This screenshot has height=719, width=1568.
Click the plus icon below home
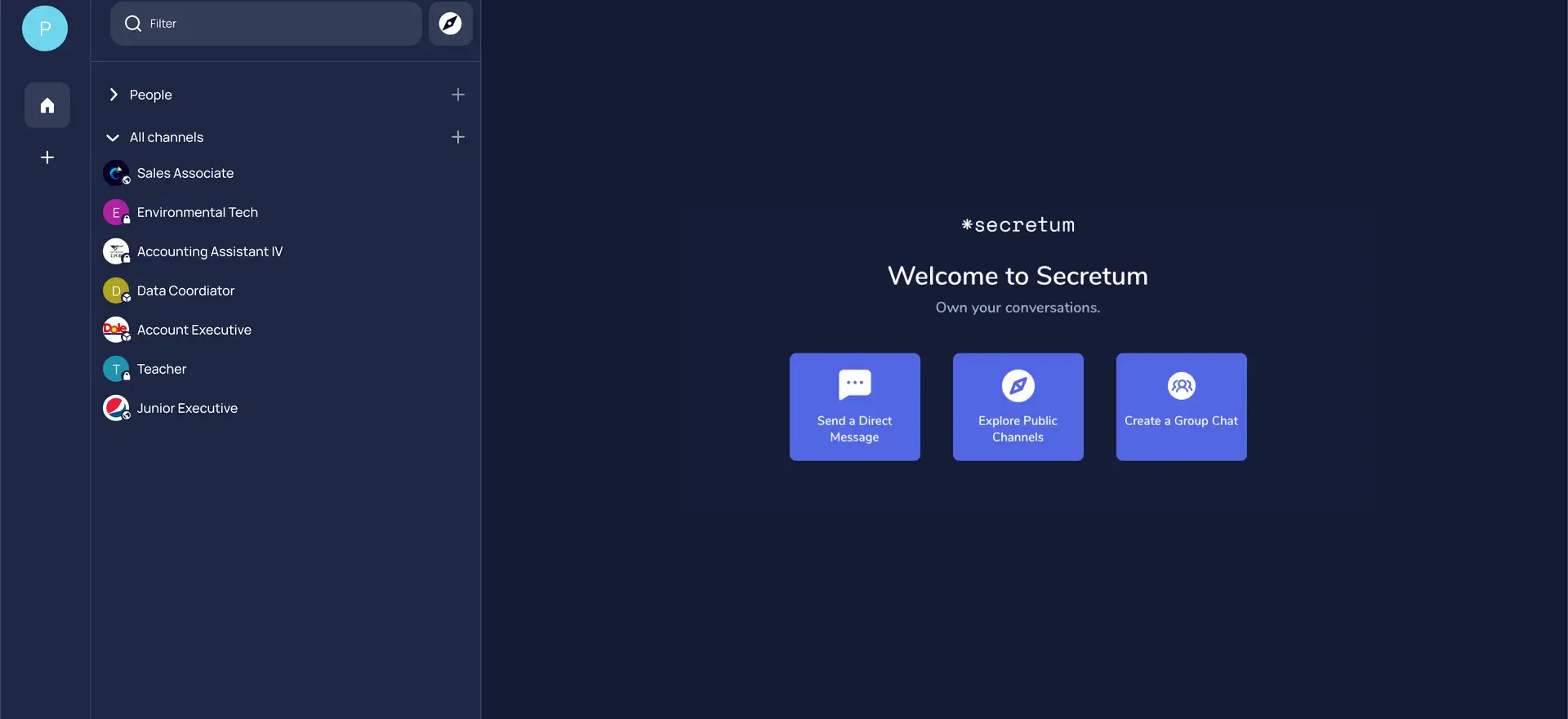tap(47, 158)
